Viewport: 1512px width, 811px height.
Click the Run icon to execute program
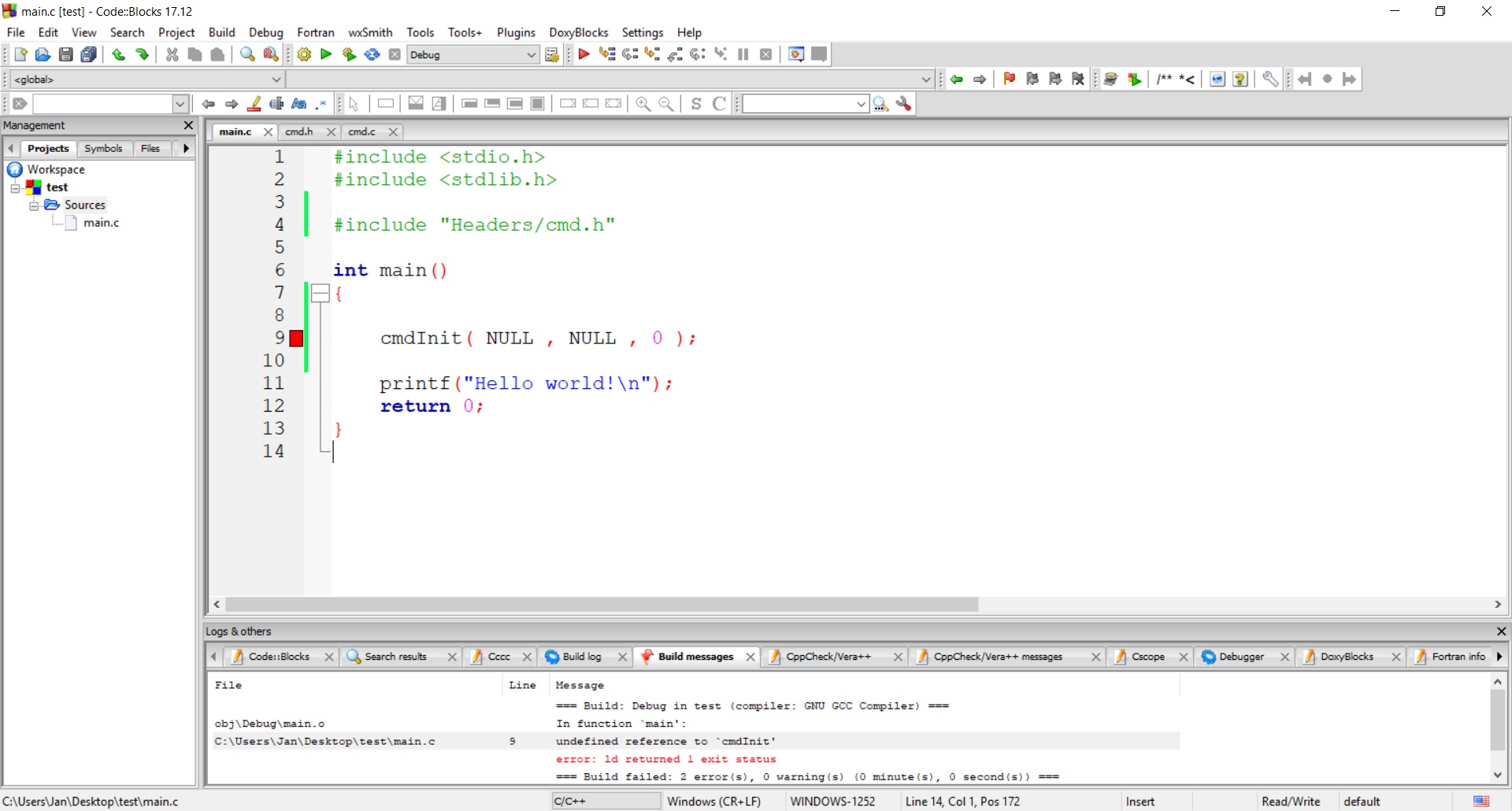[326, 54]
